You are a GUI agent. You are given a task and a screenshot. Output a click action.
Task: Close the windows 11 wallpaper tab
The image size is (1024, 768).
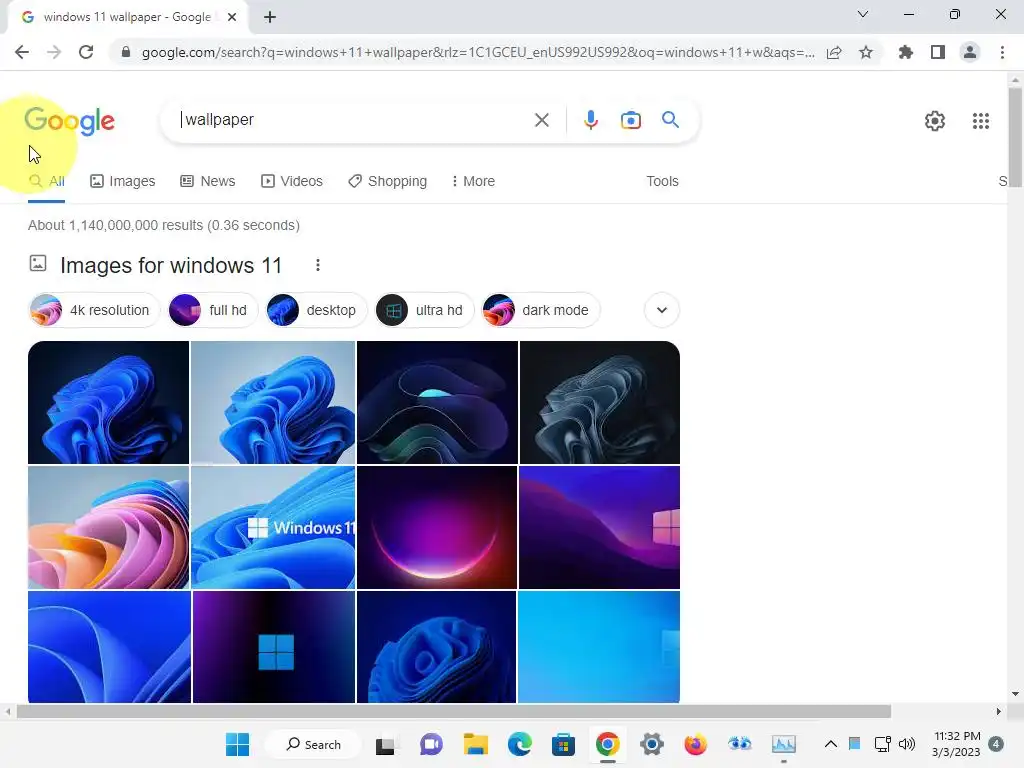coord(232,17)
